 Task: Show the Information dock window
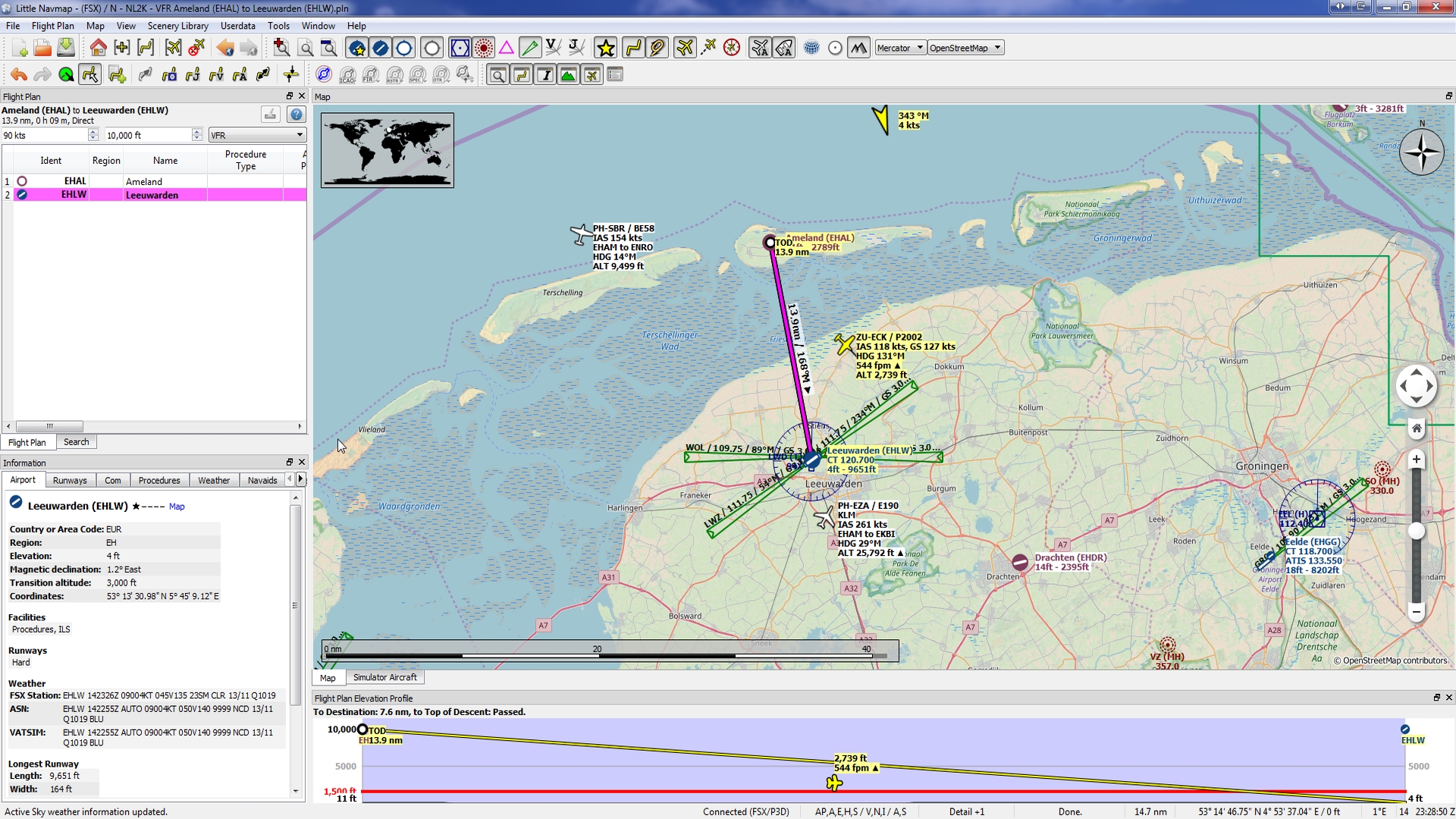[545, 75]
